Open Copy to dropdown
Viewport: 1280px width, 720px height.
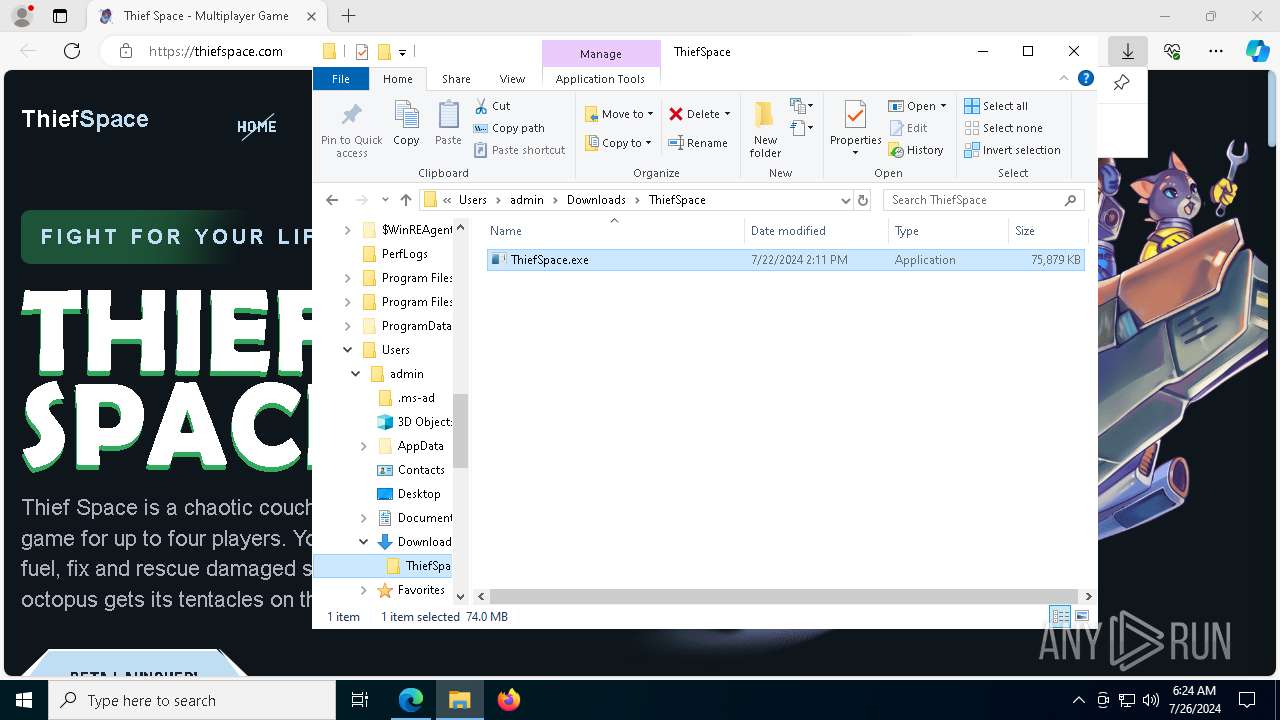click(618, 143)
